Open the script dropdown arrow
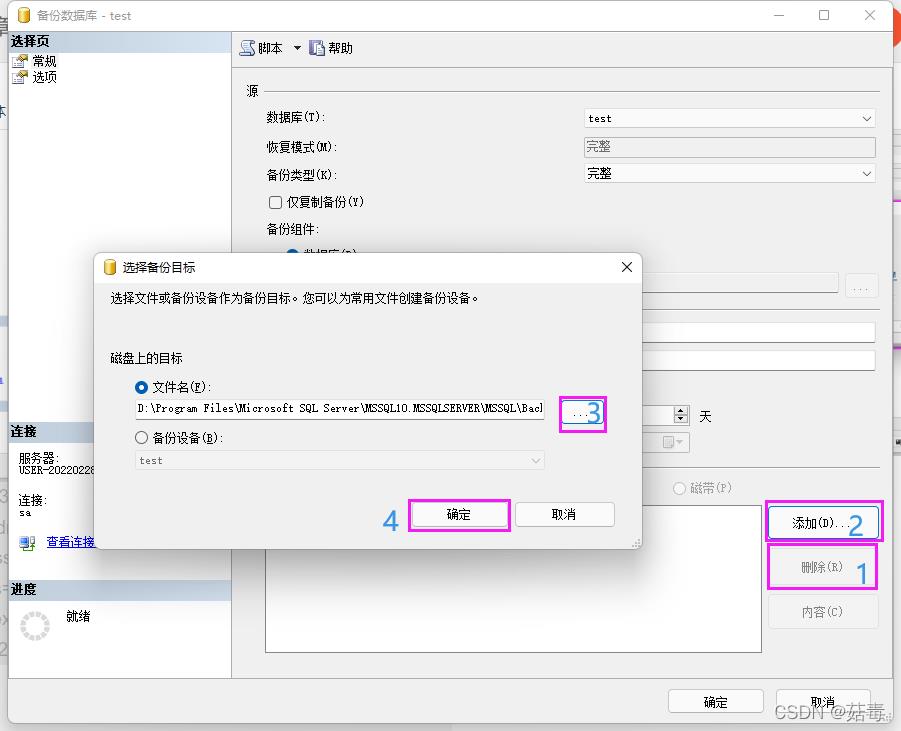901x731 pixels. [x=297, y=48]
